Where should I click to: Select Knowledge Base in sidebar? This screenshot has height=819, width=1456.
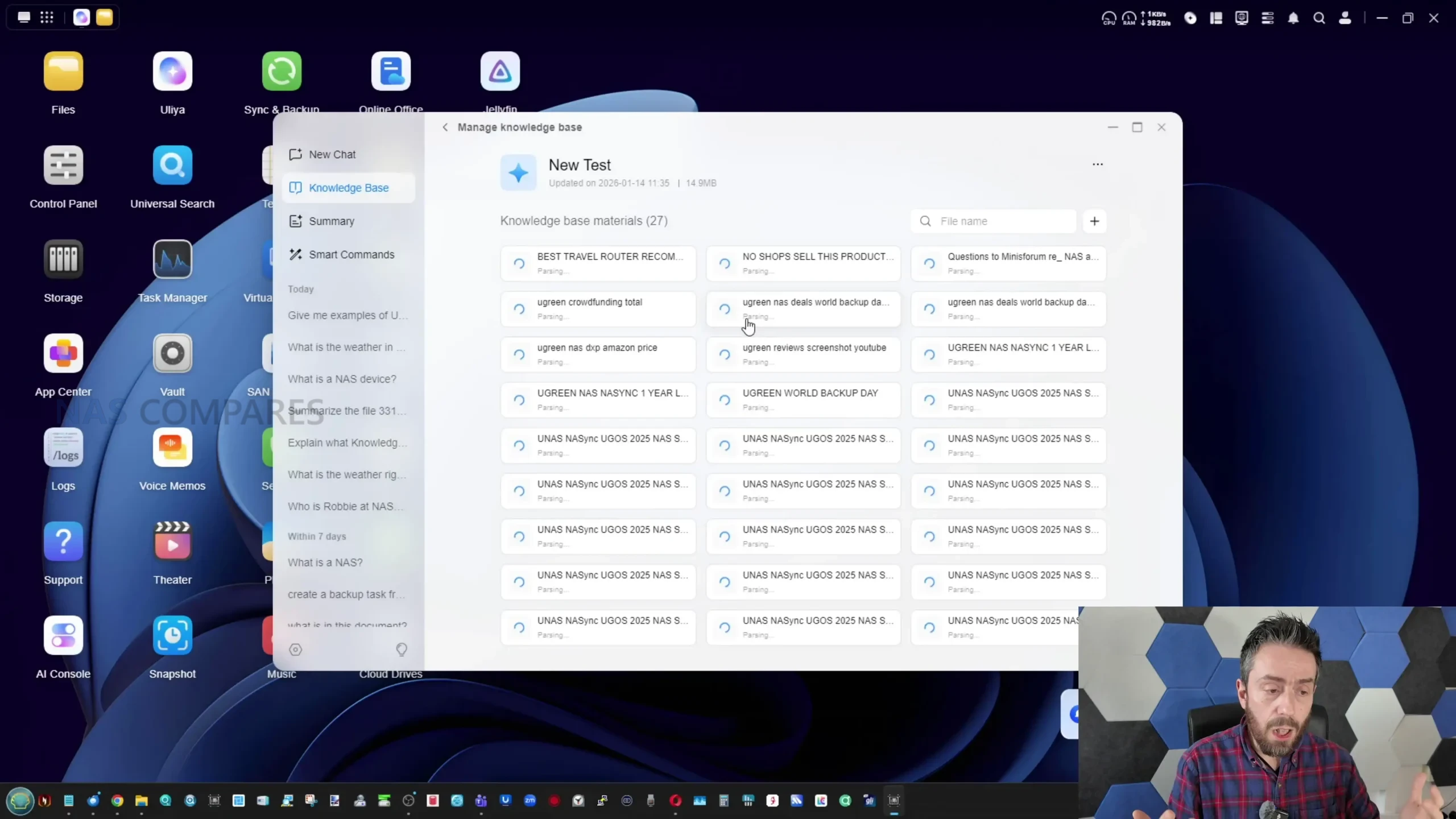pos(348,188)
